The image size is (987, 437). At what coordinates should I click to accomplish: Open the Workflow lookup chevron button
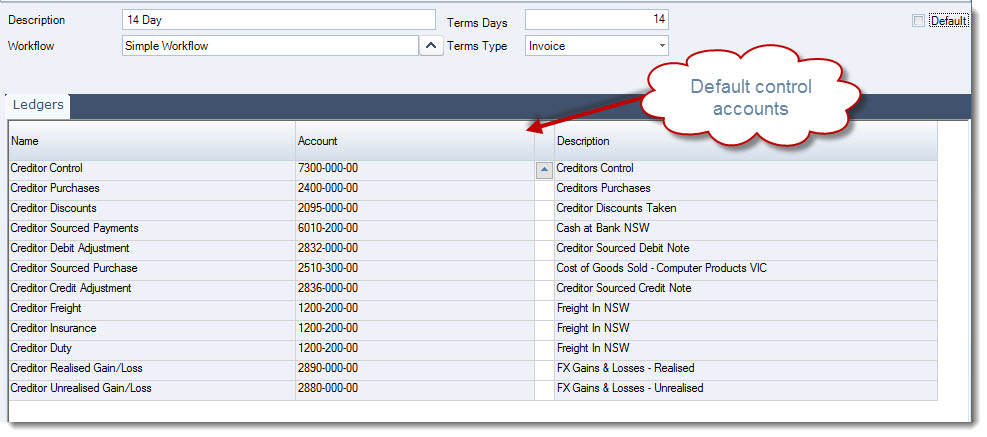pyautogui.click(x=431, y=46)
